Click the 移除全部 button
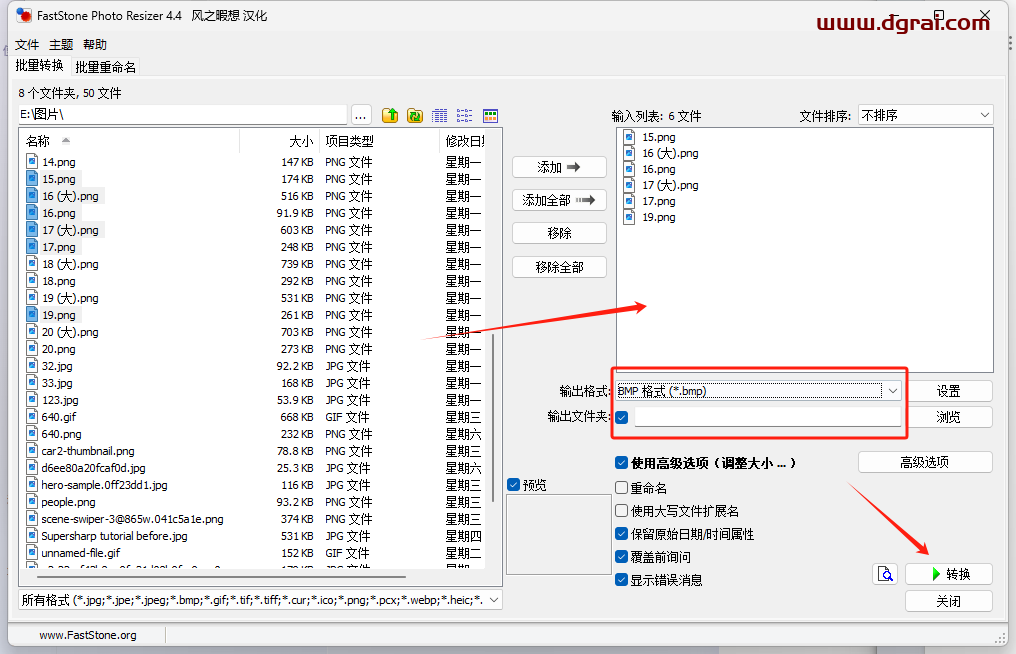1016x654 pixels. click(559, 267)
